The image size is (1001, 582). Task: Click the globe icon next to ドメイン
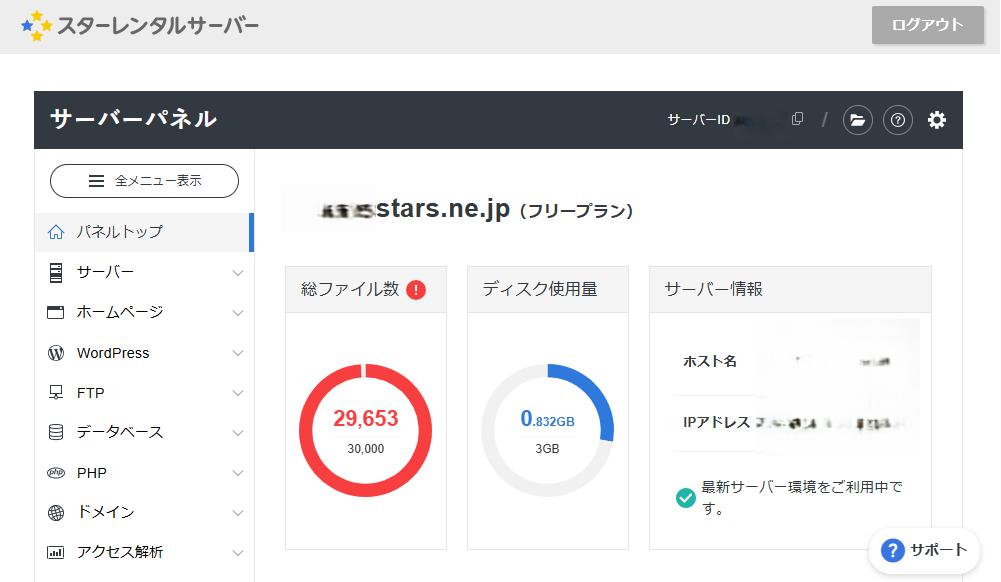(56, 512)
